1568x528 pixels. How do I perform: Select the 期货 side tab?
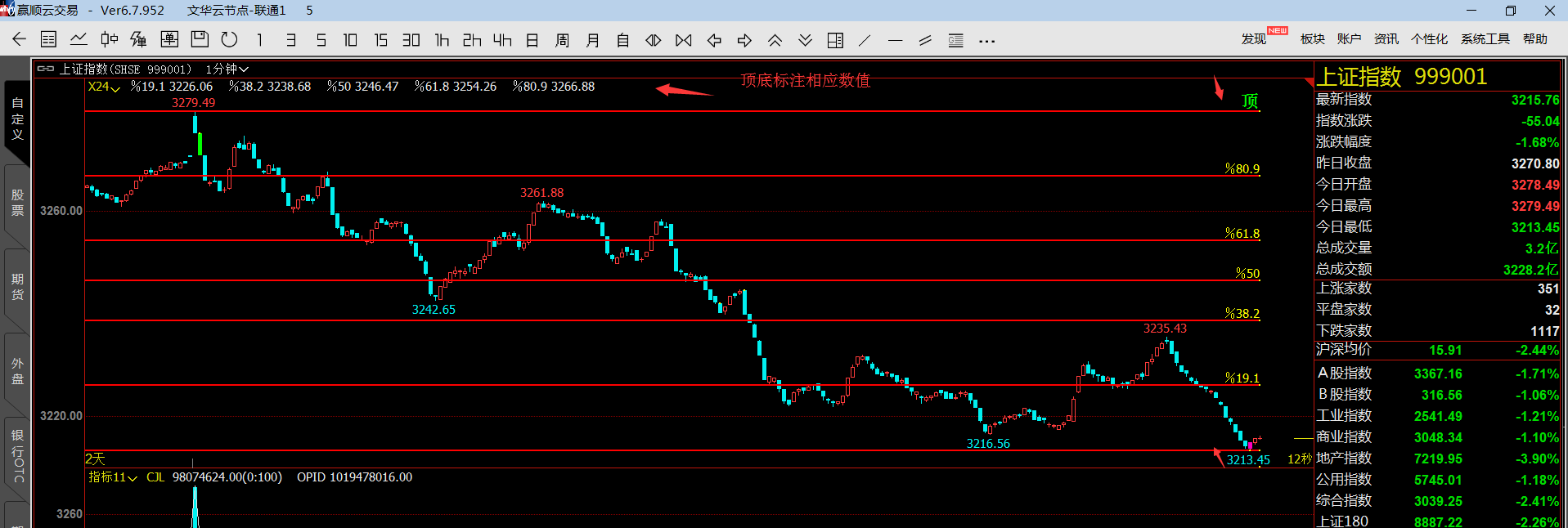tap(17, 287)
